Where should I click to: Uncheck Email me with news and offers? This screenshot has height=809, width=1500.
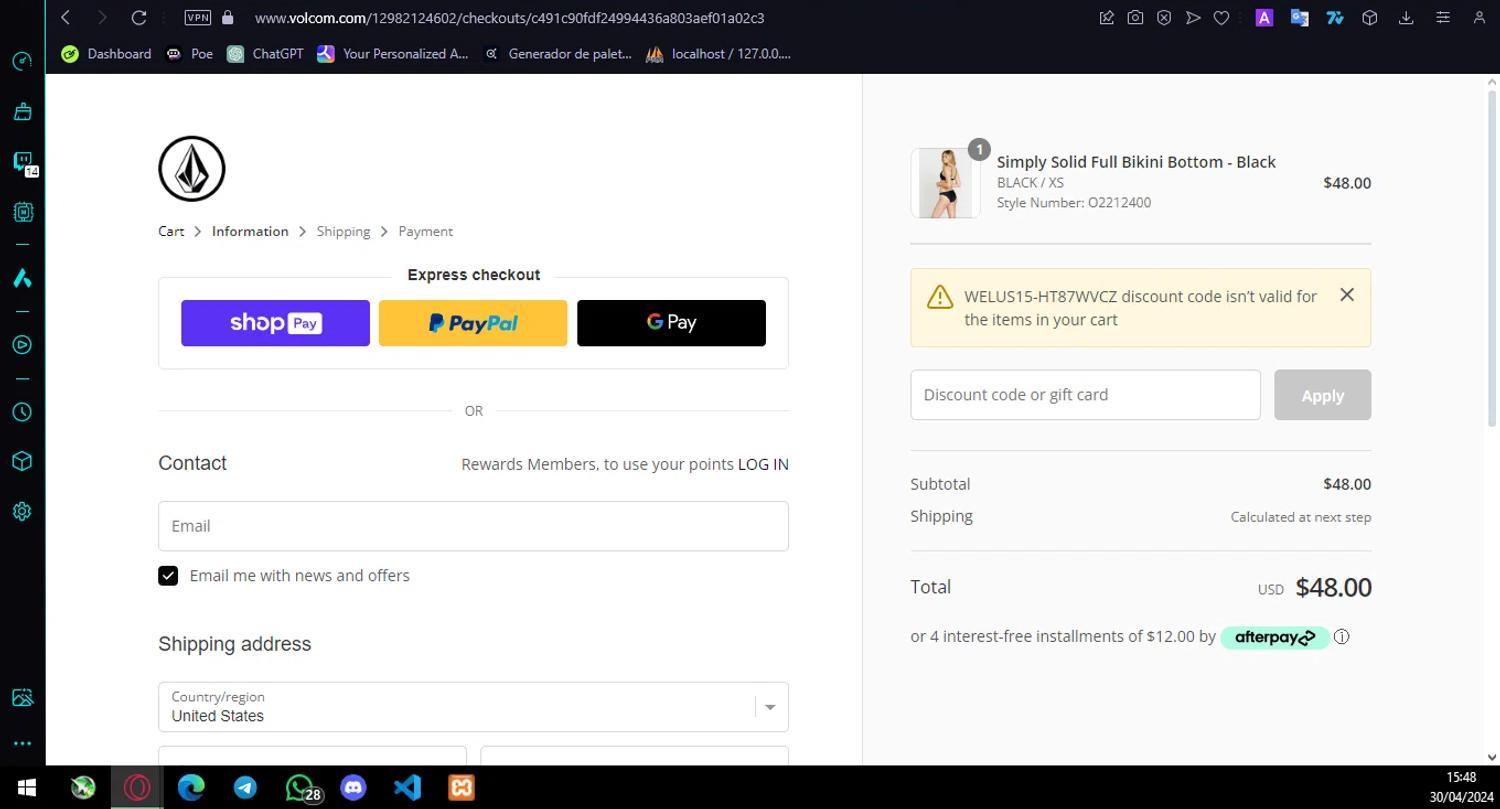(168, 576)
